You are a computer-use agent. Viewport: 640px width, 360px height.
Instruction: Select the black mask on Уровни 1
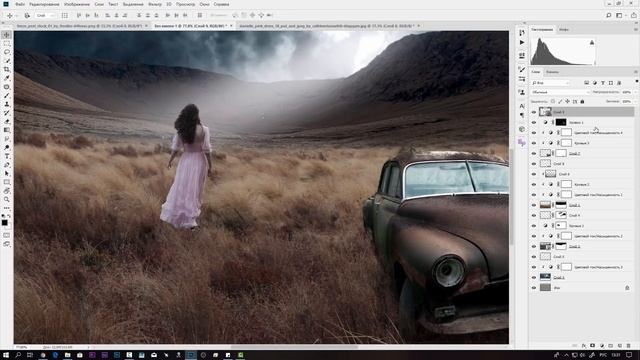click(561, 122)
